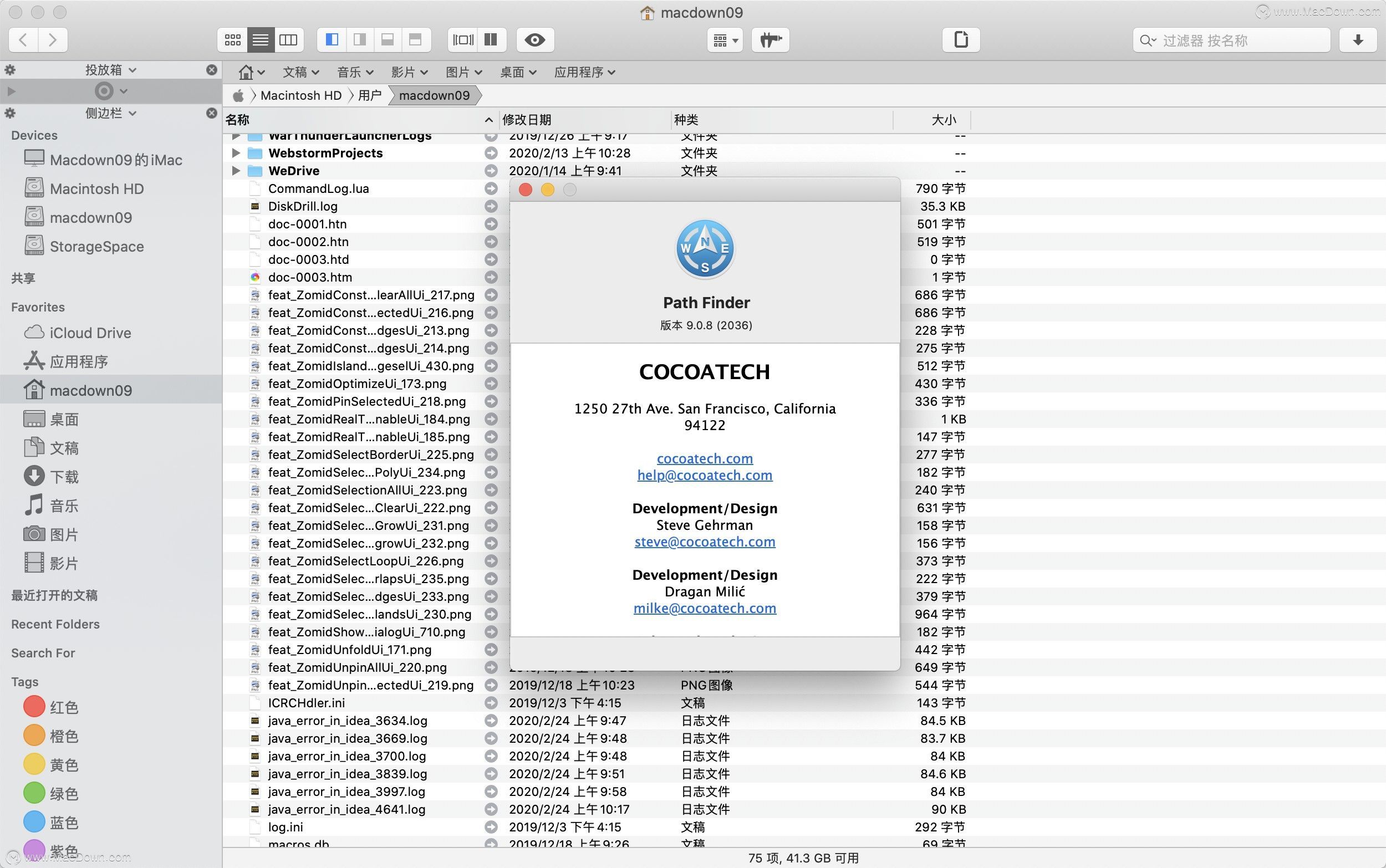
Task: Toggle dual browser horizontal layout icon
Action: (x=463, y=40)
